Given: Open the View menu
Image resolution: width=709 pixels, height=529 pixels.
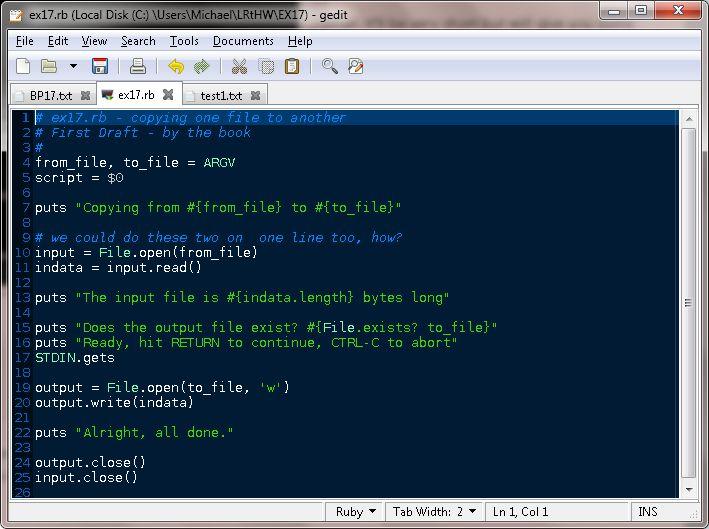Looking at the screenshot, I should 94,41.
